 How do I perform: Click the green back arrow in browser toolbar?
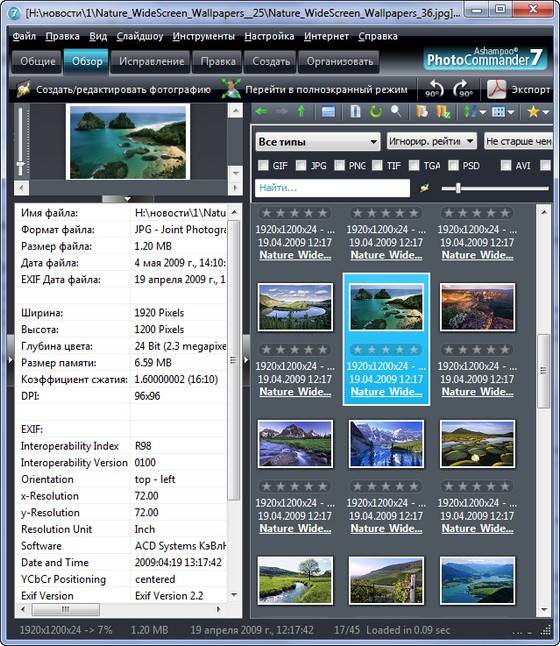(262, 112)
